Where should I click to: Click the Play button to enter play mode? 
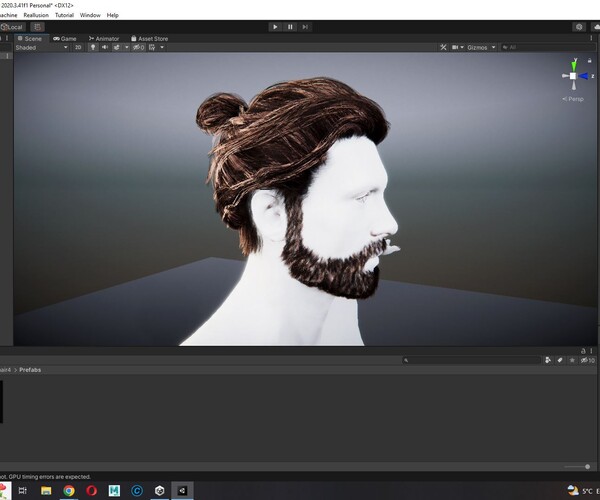click(275, 27)
